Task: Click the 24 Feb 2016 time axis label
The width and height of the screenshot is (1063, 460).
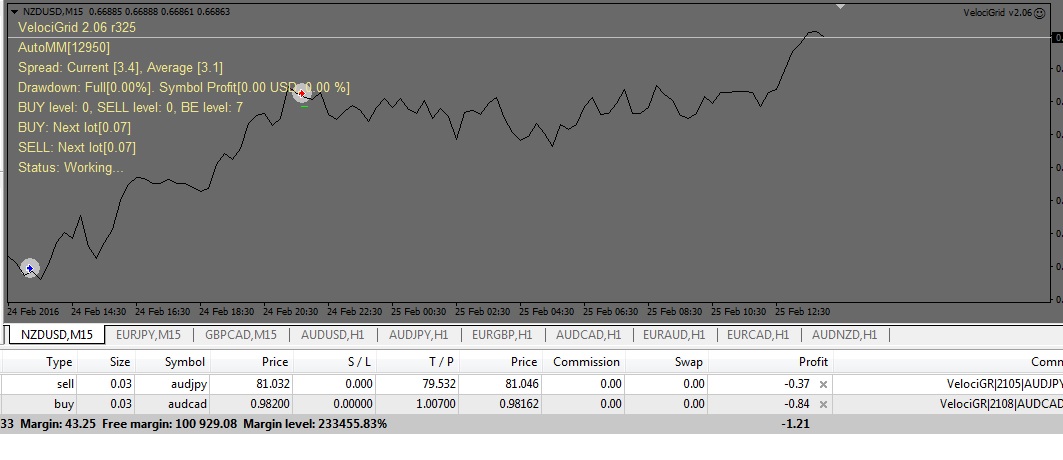Action: point(33,312)
